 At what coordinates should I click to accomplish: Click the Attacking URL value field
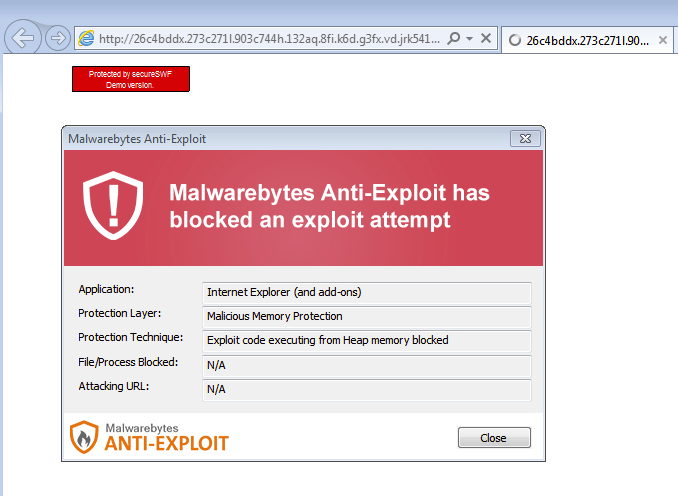click(x=366, y=389)
